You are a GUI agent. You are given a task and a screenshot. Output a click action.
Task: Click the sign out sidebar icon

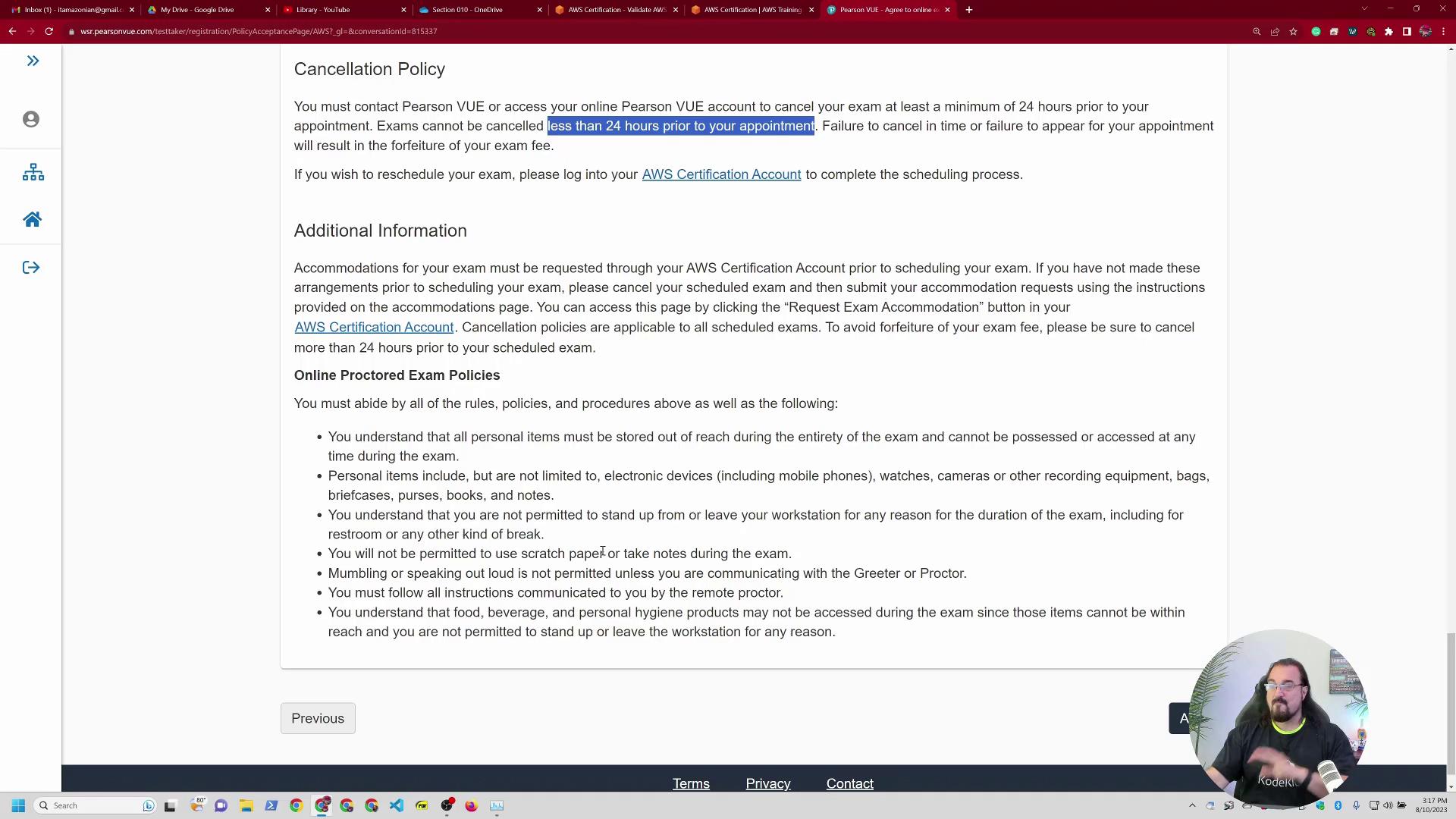click(31, 268)
